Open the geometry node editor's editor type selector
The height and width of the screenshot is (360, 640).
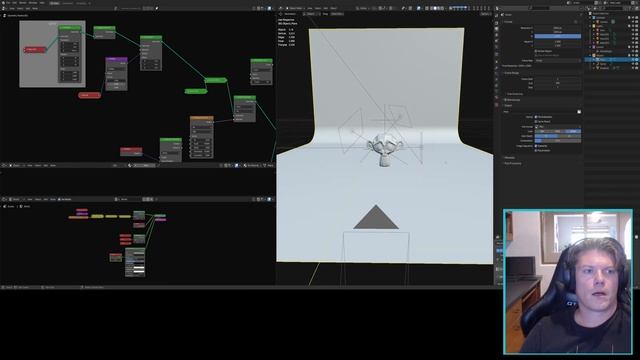(4, 8)
